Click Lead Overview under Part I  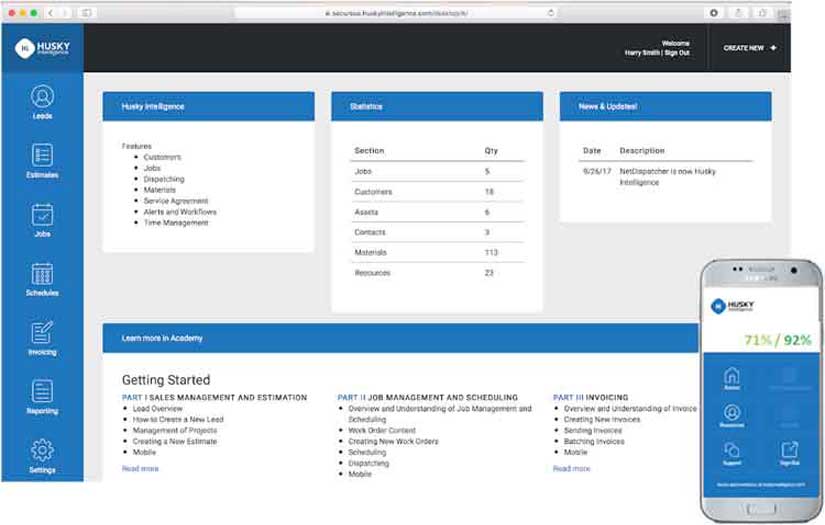click(157, 408)
